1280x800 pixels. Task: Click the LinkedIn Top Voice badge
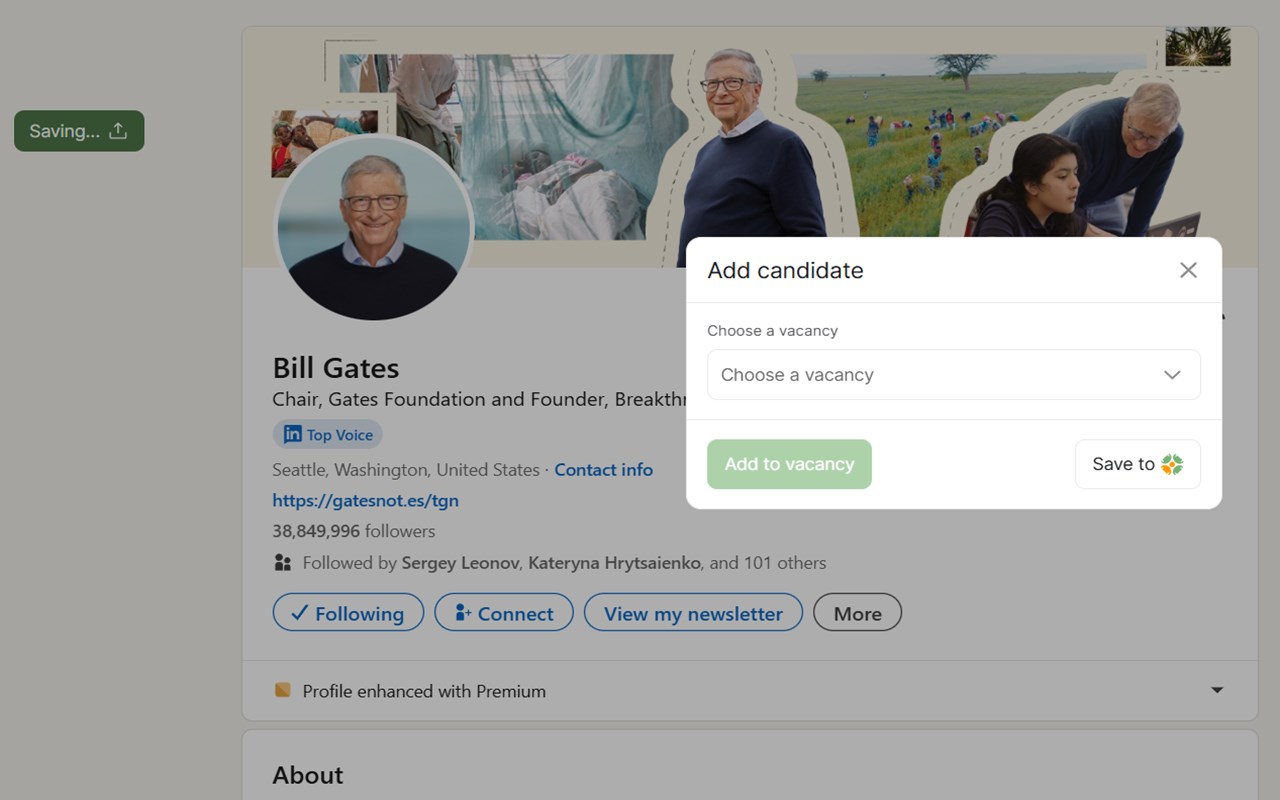328,434
